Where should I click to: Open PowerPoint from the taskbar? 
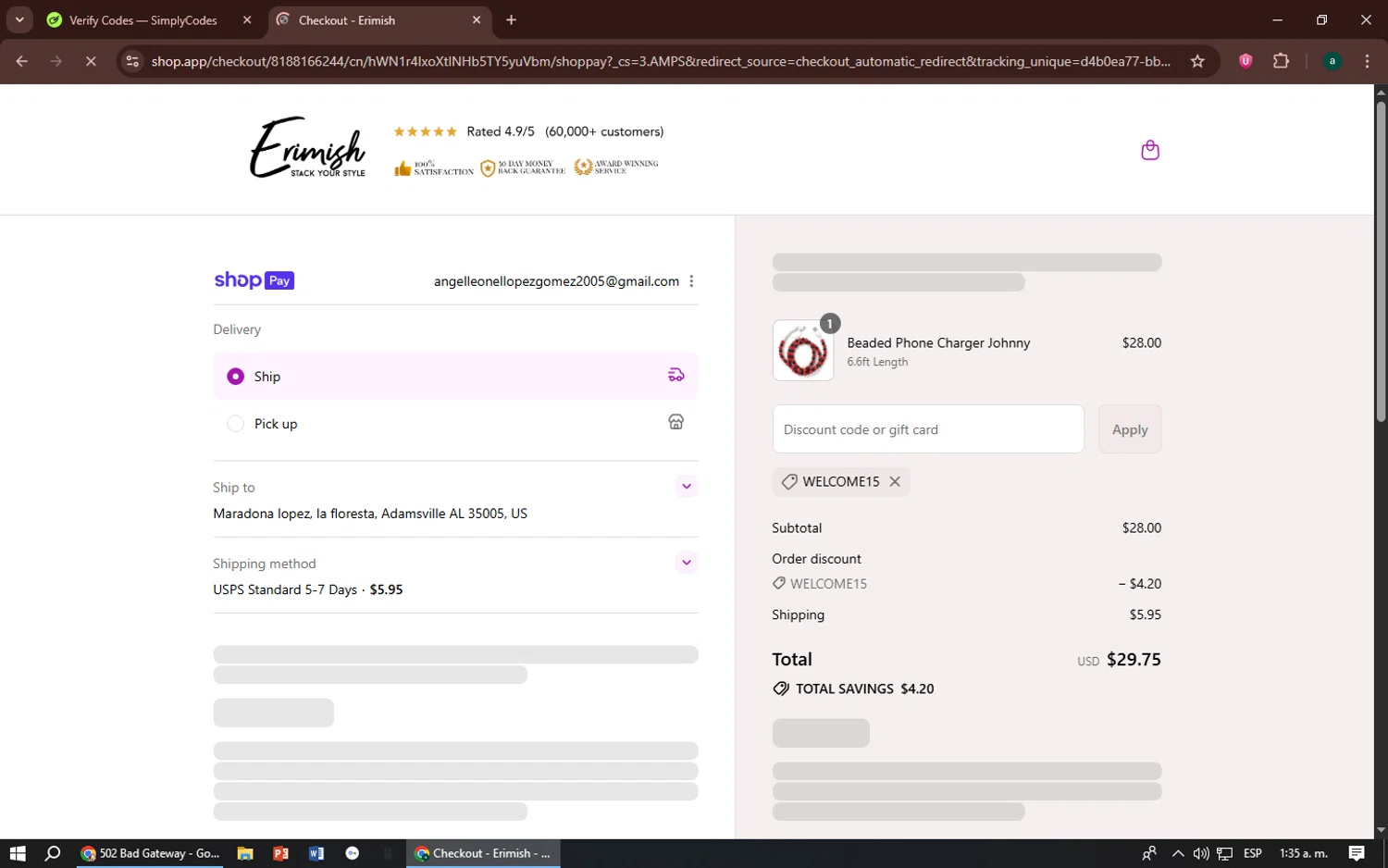pos(280,853)
